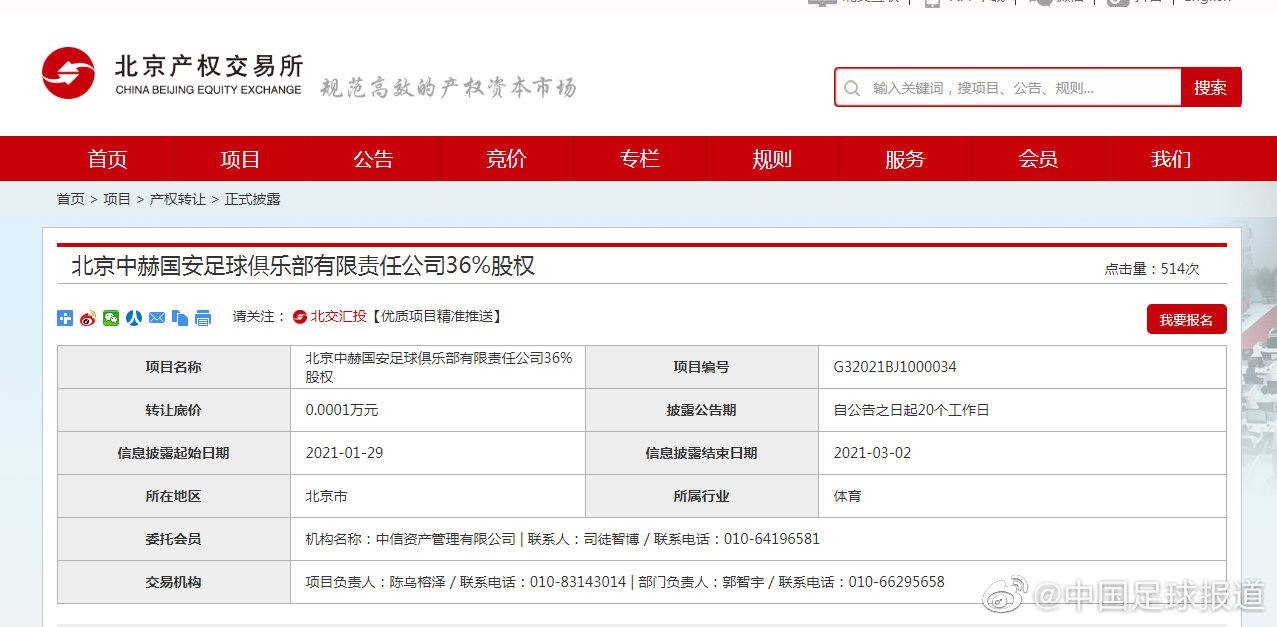Viewport: 1277px width, 627px height.
Task: Click the 交易机构 label cell
Action: (x=174, y=582)
